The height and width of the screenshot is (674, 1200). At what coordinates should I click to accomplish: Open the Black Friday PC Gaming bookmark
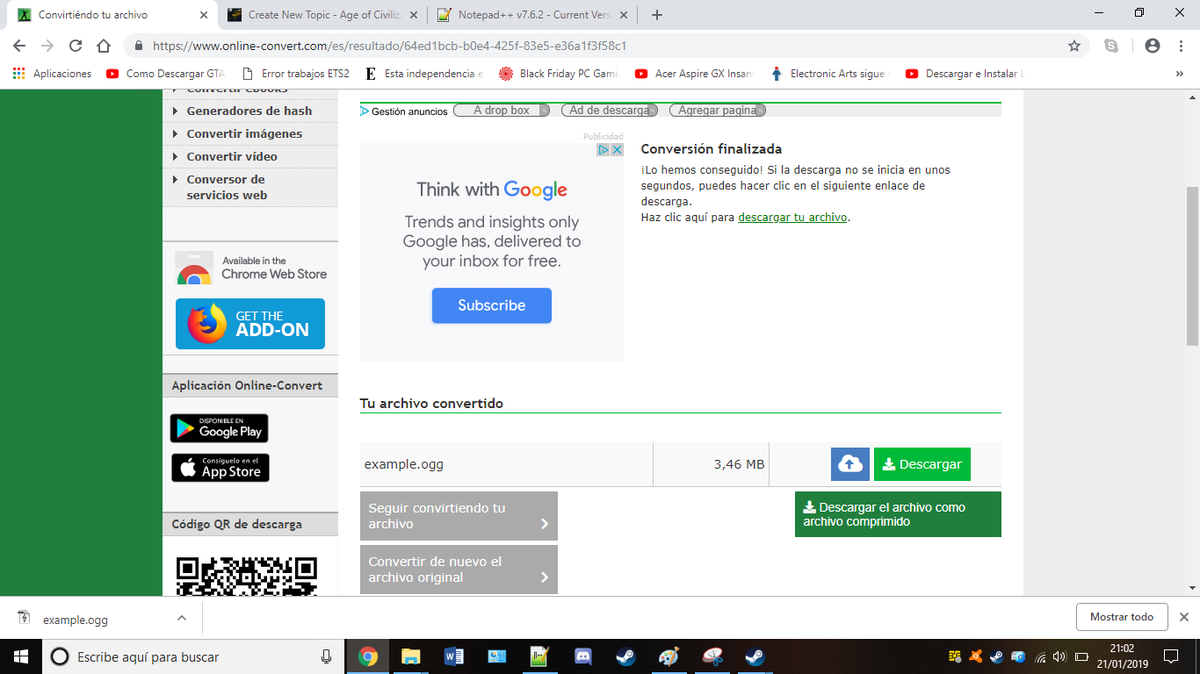558,73
